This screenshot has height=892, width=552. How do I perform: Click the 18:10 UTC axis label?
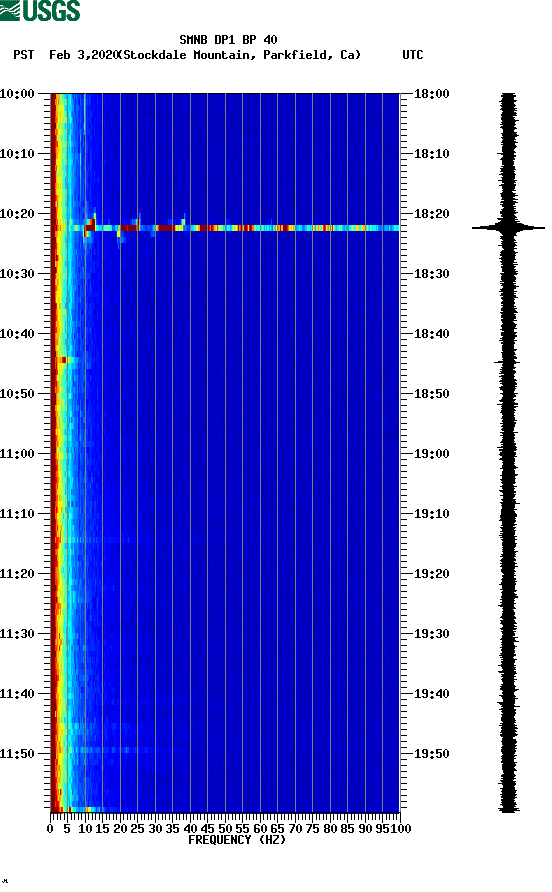tap(431, 154)
